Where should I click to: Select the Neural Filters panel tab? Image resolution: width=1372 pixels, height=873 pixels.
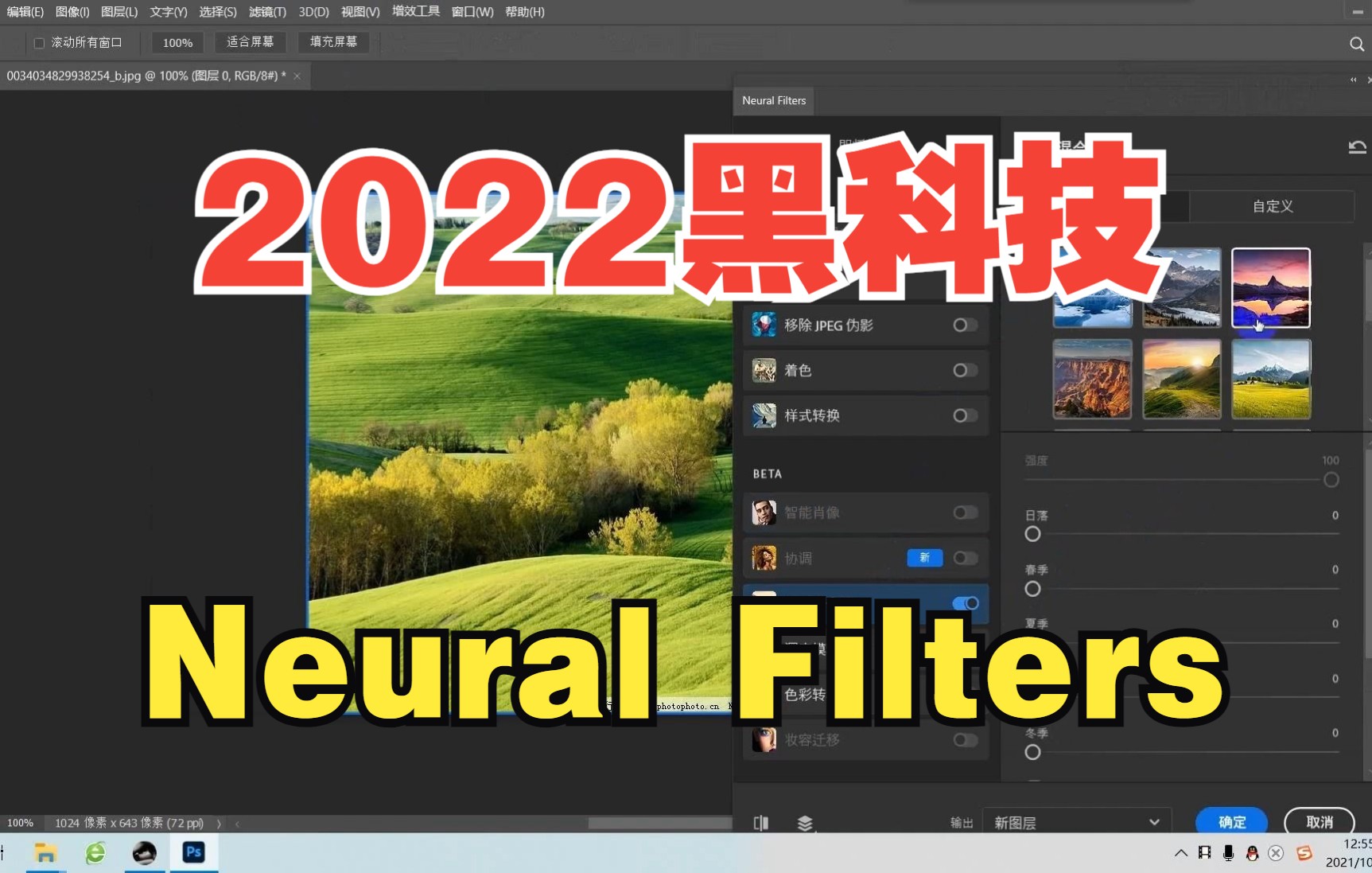point(774,100)
